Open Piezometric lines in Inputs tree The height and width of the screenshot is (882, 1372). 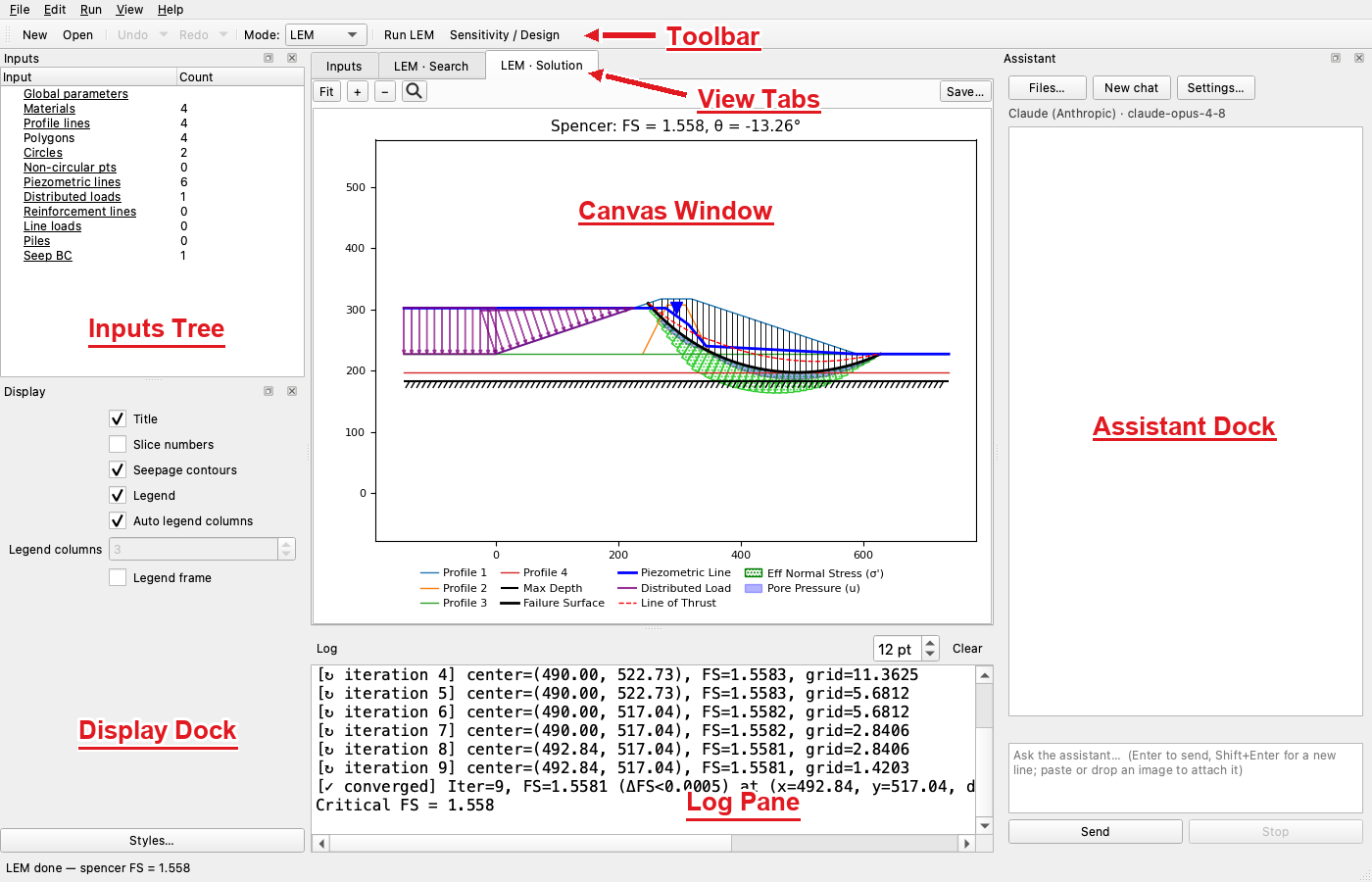[x=72, y=182]
